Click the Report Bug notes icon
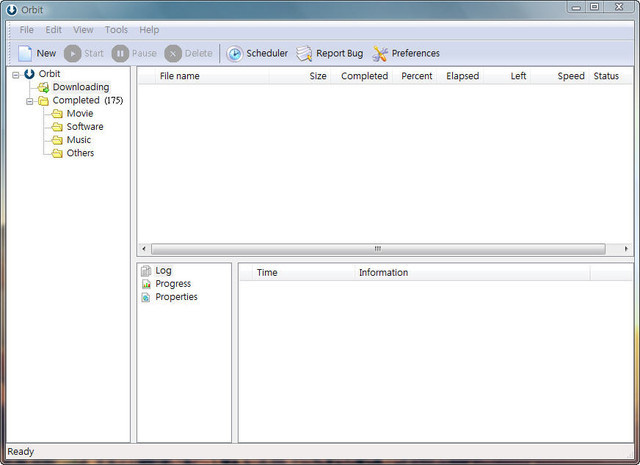Viewport: 640px width, 465px height. pos(304,53)
